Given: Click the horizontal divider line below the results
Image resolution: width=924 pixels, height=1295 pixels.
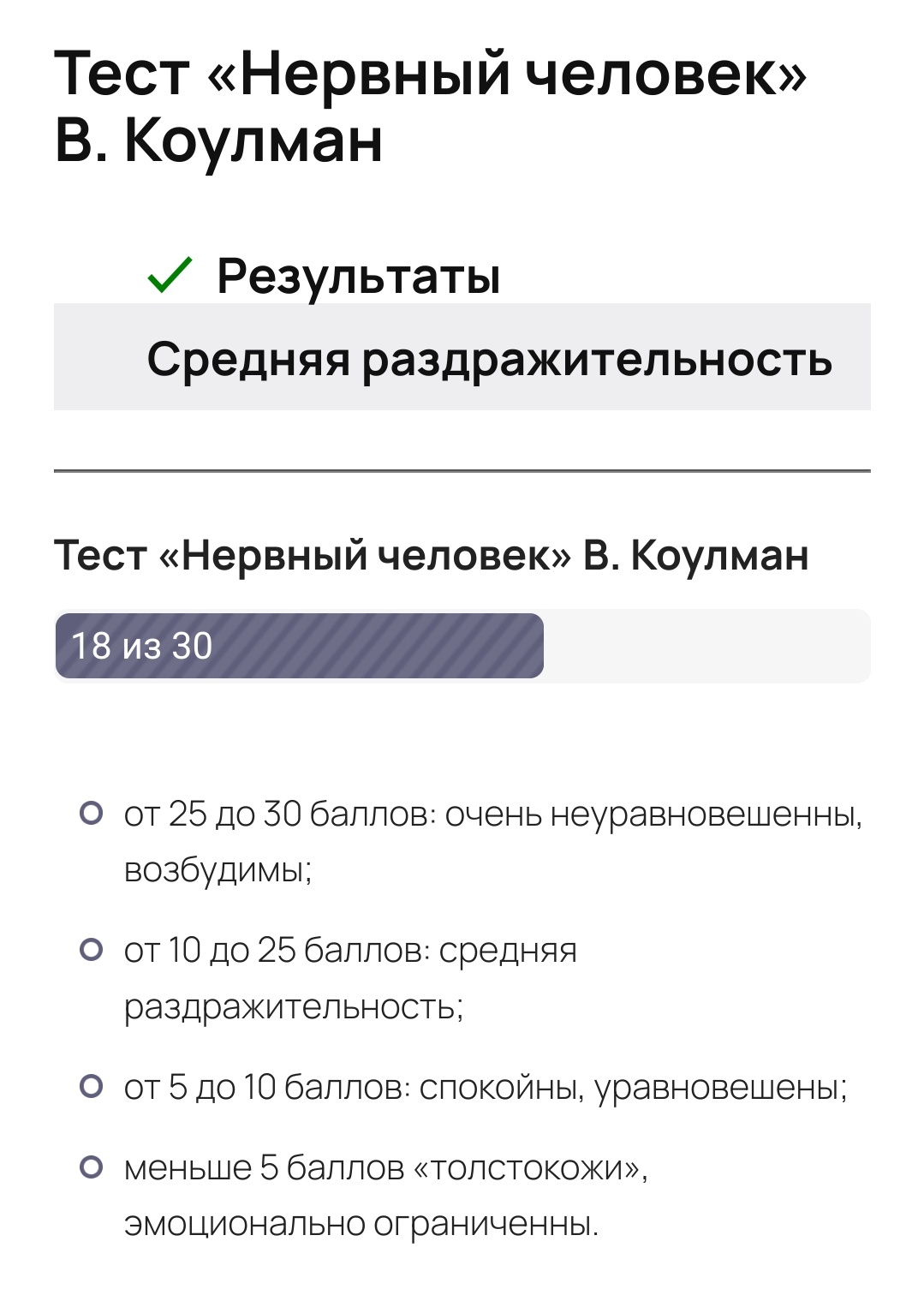Looking at the screenshot, I should [462, 471].
